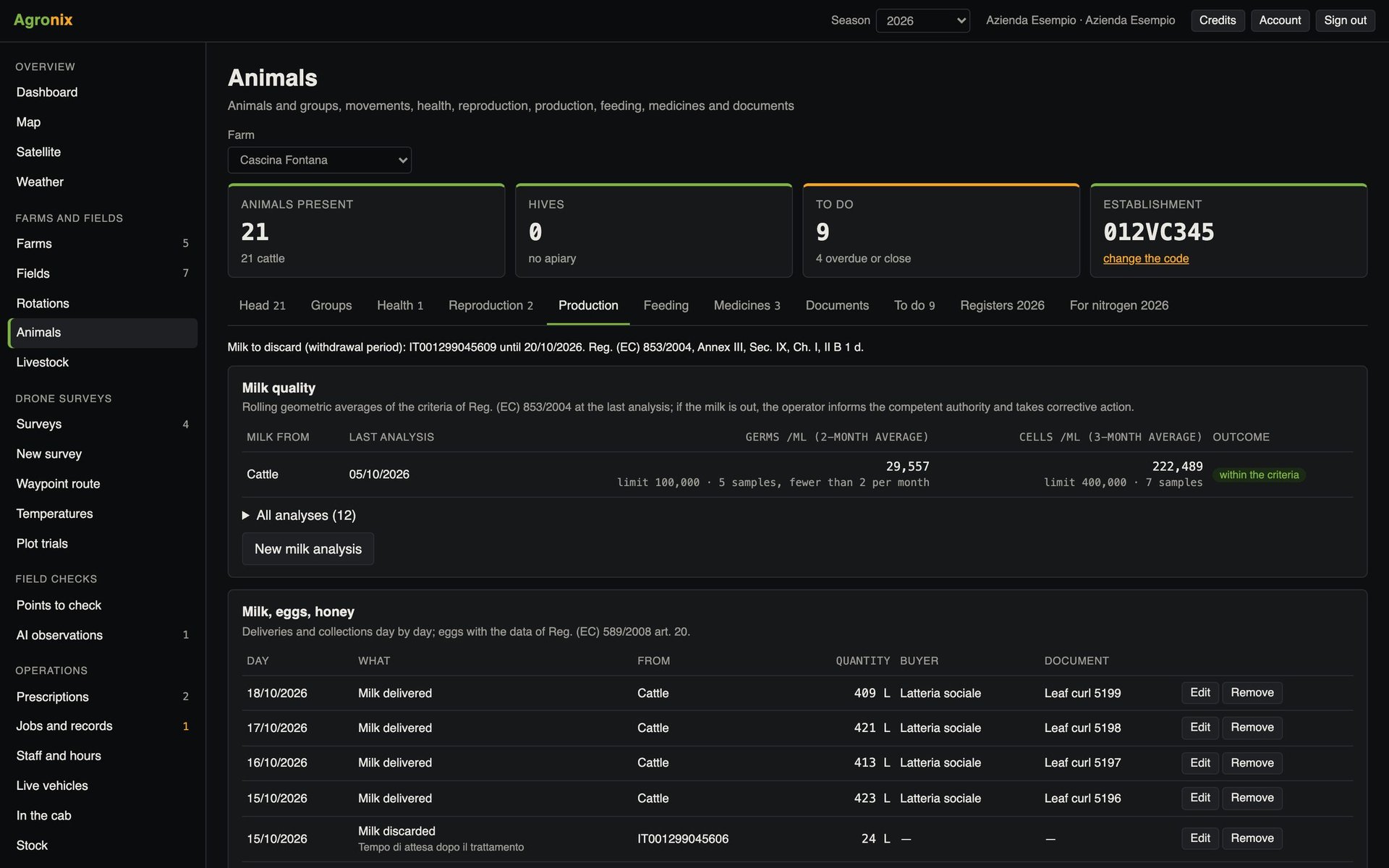This screenshot has height=868, width=1389.
Task: Go to Livestock in the sidebar
Action: [102, 362]
